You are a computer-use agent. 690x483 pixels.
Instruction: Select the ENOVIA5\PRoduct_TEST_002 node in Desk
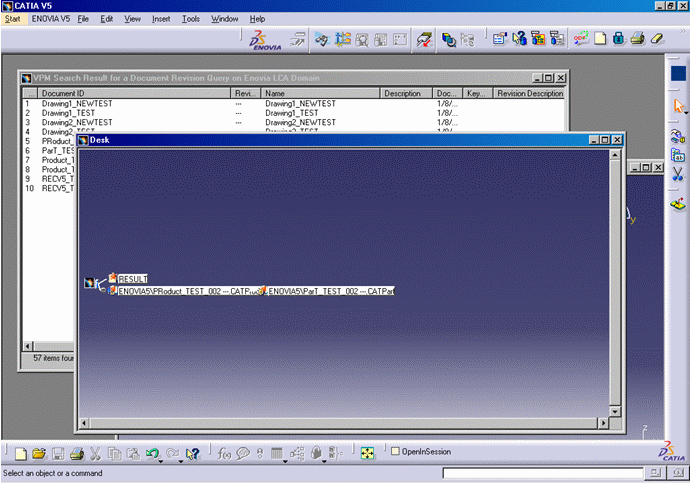[x=187, y=291]
